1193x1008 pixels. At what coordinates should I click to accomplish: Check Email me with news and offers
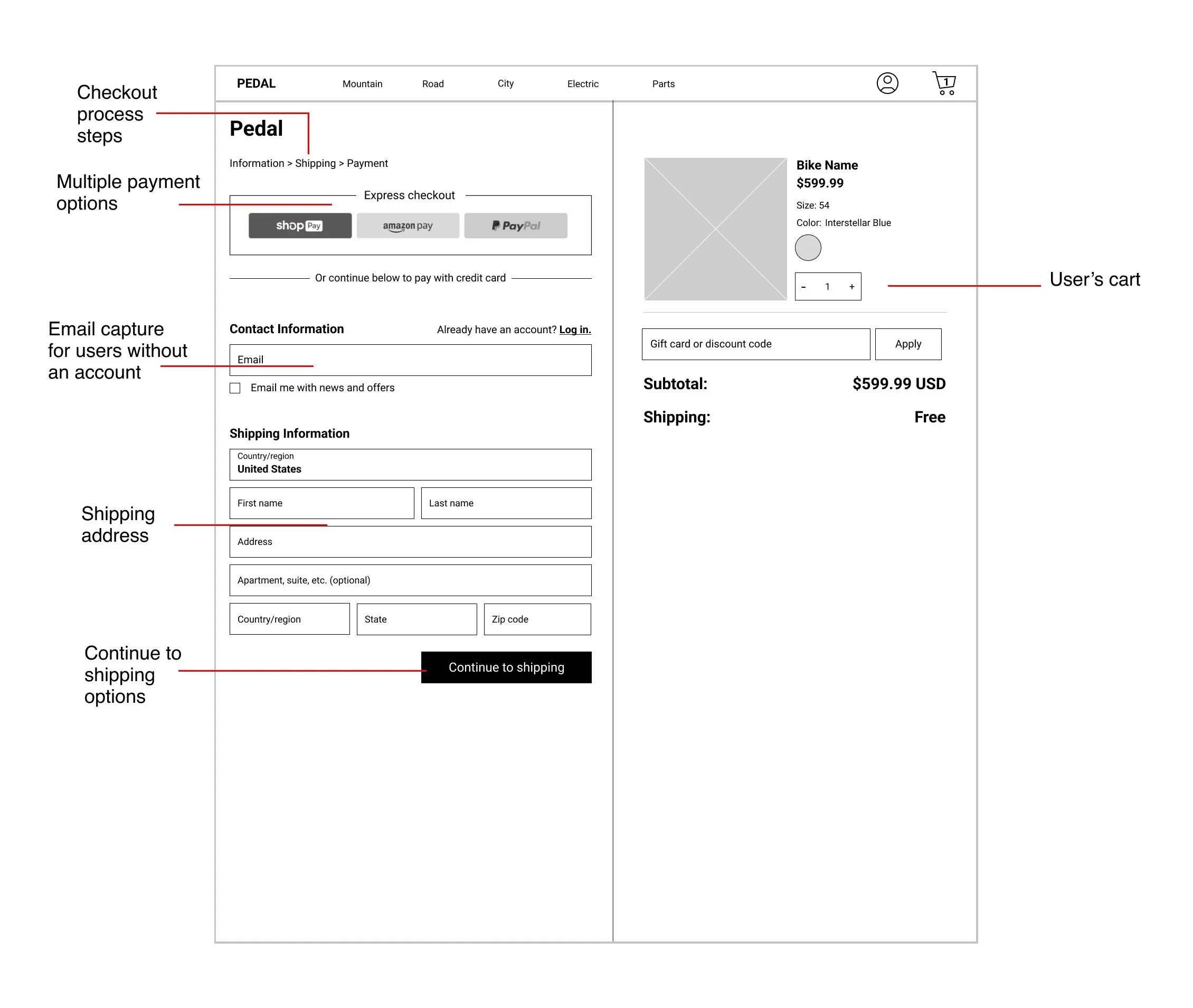tap(235, 388)
